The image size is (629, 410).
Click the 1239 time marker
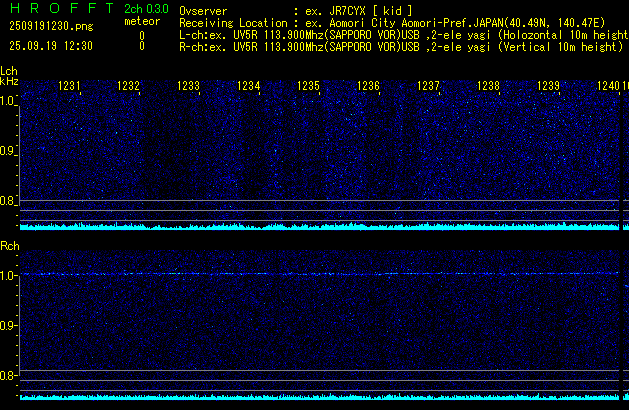click(548, 87)
